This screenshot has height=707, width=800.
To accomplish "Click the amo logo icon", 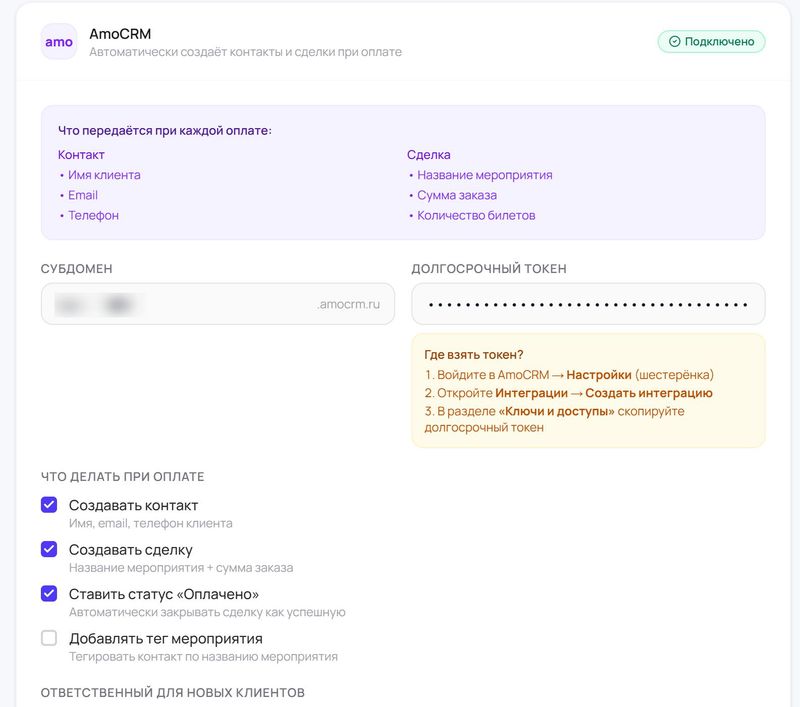I will pyautogui.click(x=59, y=42).
